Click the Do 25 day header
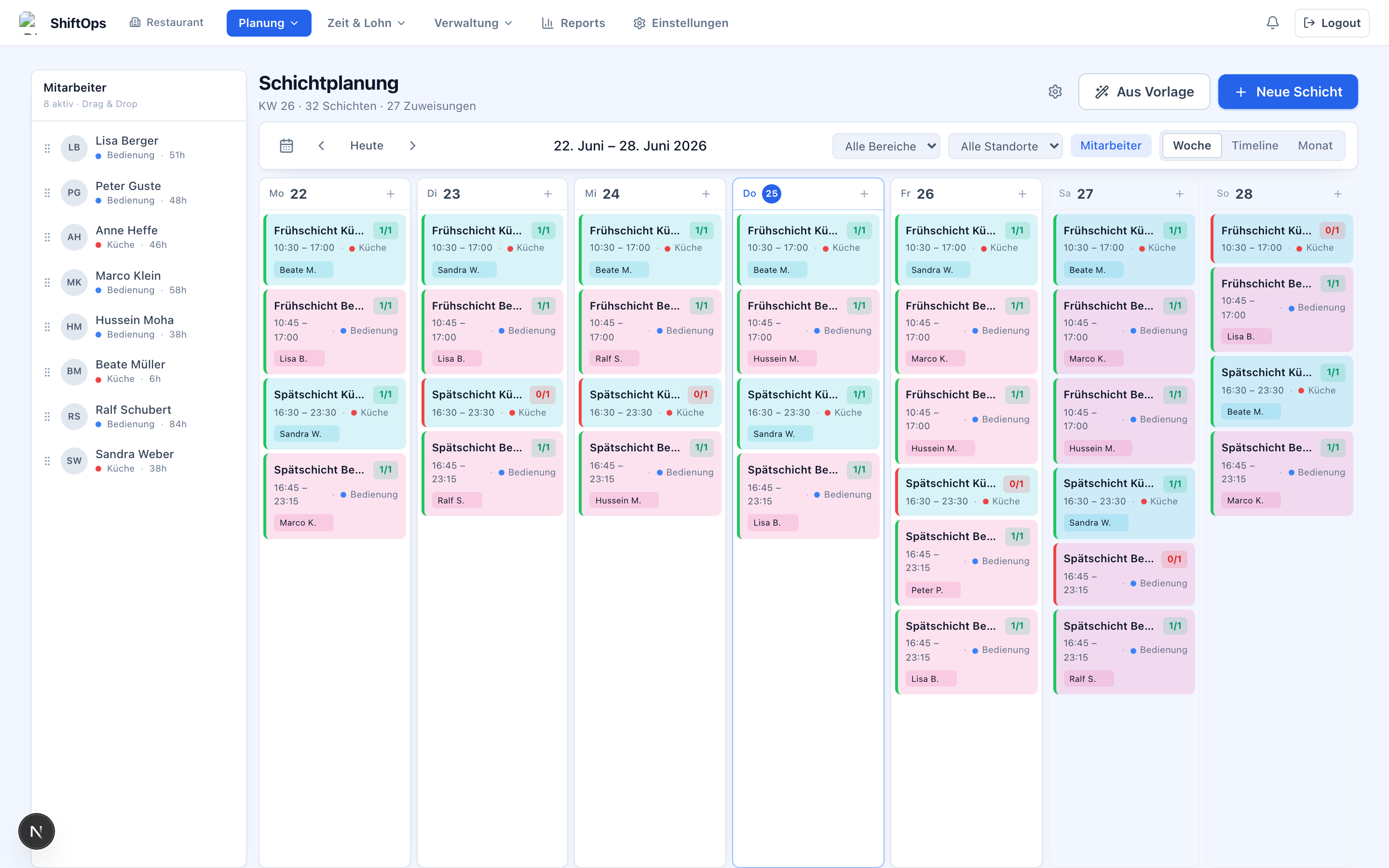The height and width of the screenshot is (868, 1389). click(808, 194)
